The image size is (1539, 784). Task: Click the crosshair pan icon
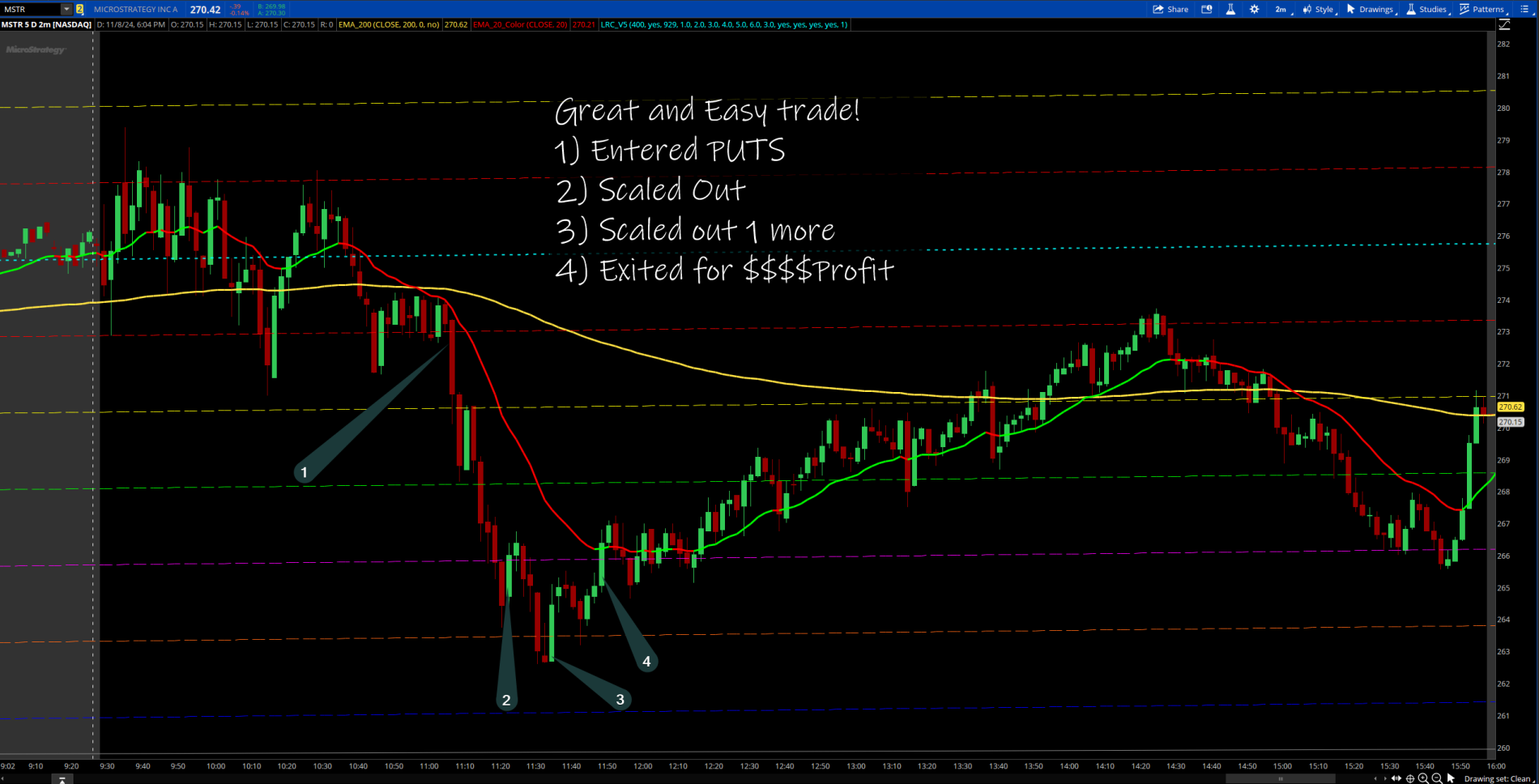pyautogui.click(x=1410, y=778)
